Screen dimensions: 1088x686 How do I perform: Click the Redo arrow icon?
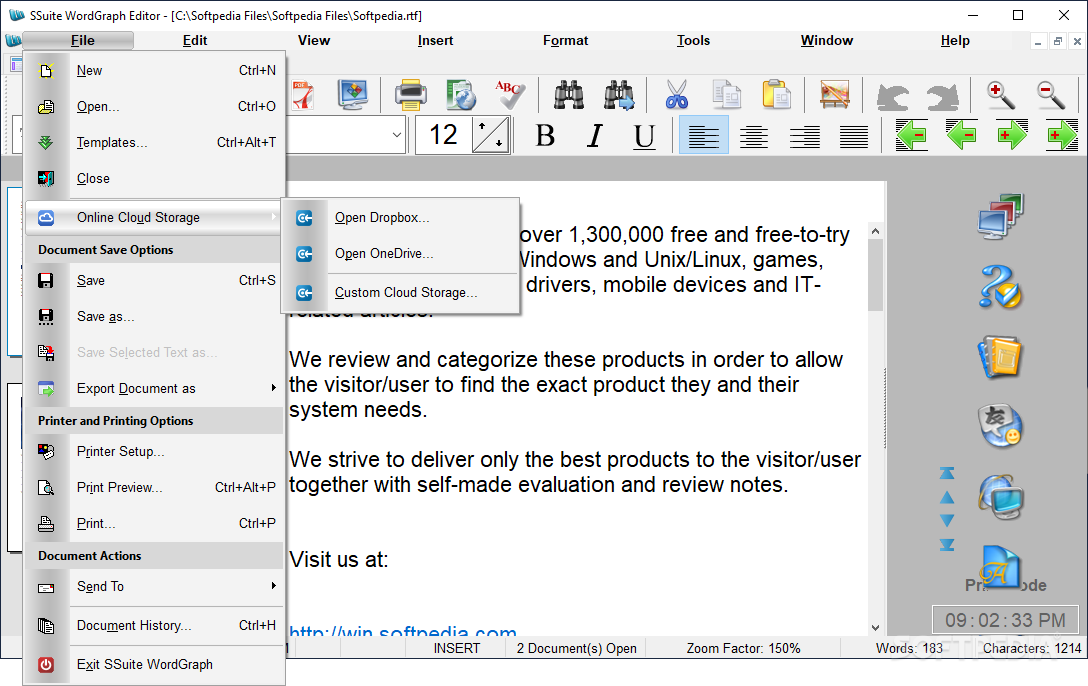942,96
